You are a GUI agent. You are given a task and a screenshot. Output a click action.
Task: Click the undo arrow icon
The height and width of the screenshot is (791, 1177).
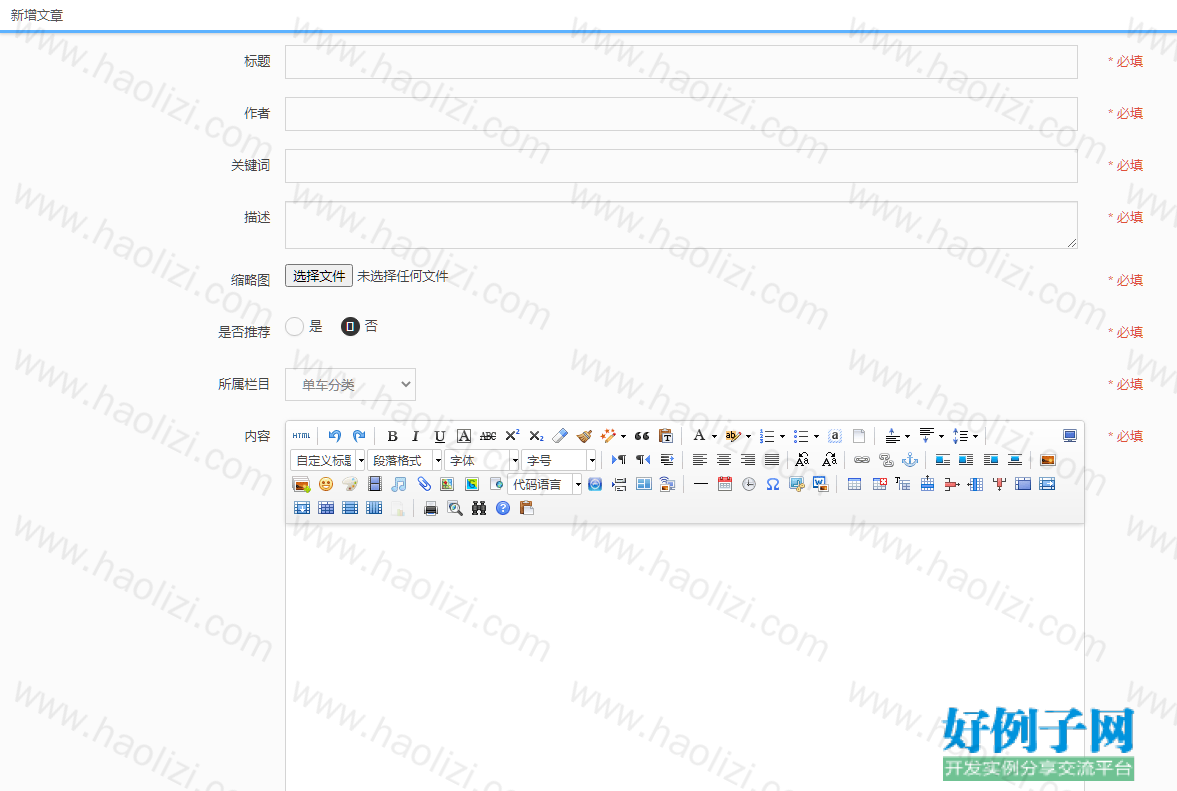click(335, 436)
